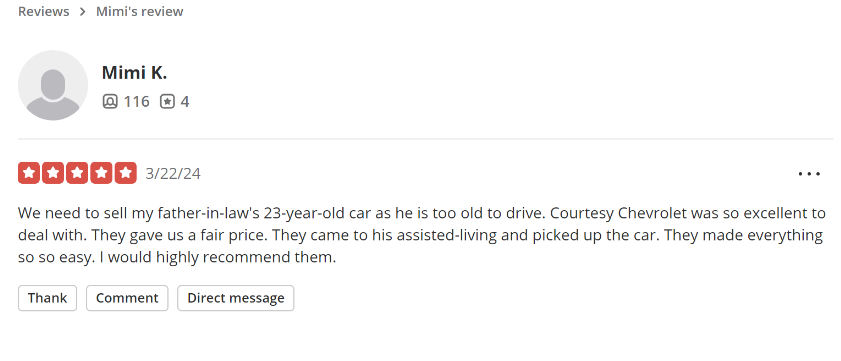This screenshot has height=361, width=841.
Task: Click the Courtesy Chevrolet review text
Action: coord(421,235)
